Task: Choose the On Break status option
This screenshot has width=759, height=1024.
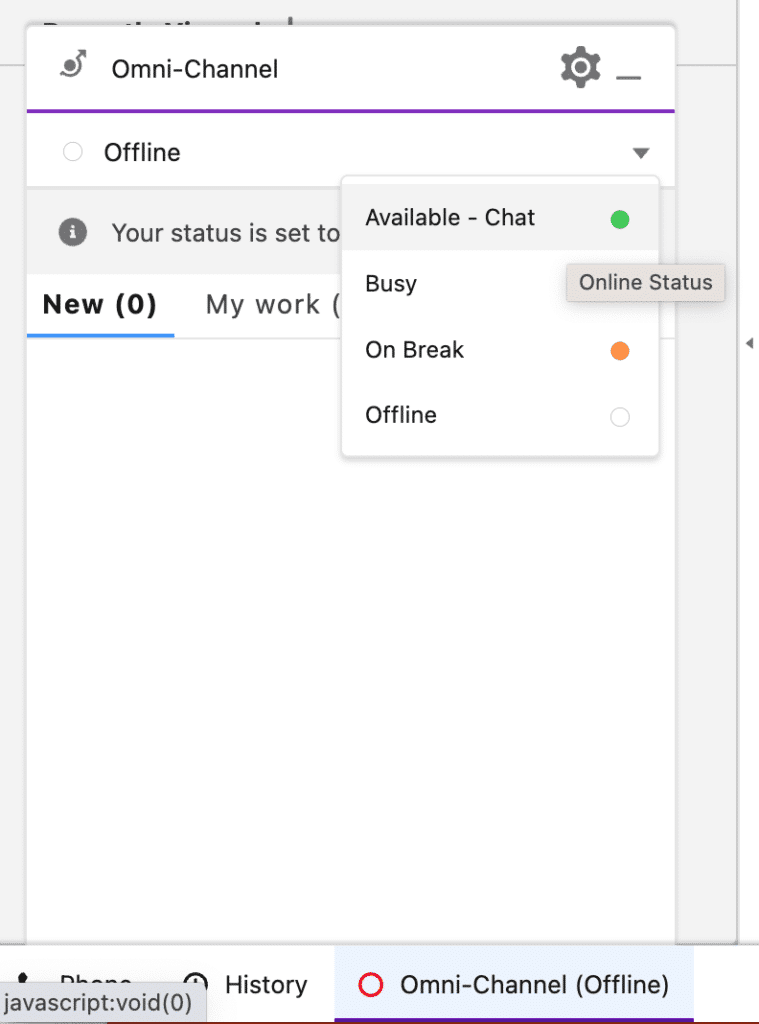Action: click(x=415, y=350)
